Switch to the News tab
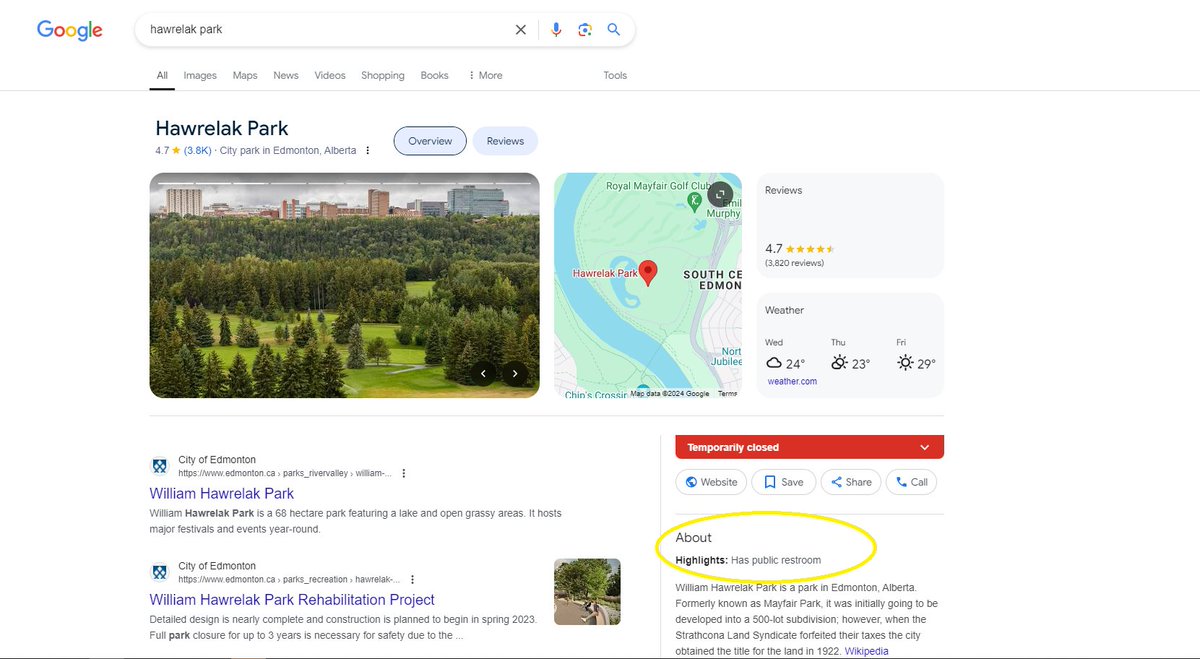The height and width of the screenshot is (659, 1200). pos(286,75)
